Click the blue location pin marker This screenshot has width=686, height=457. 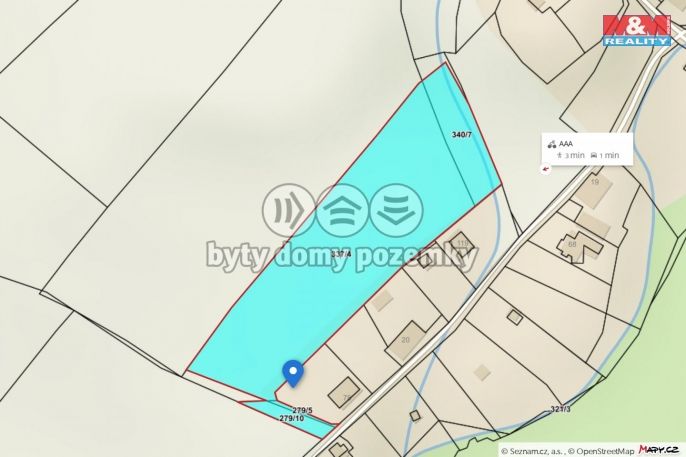click(293, 373)
